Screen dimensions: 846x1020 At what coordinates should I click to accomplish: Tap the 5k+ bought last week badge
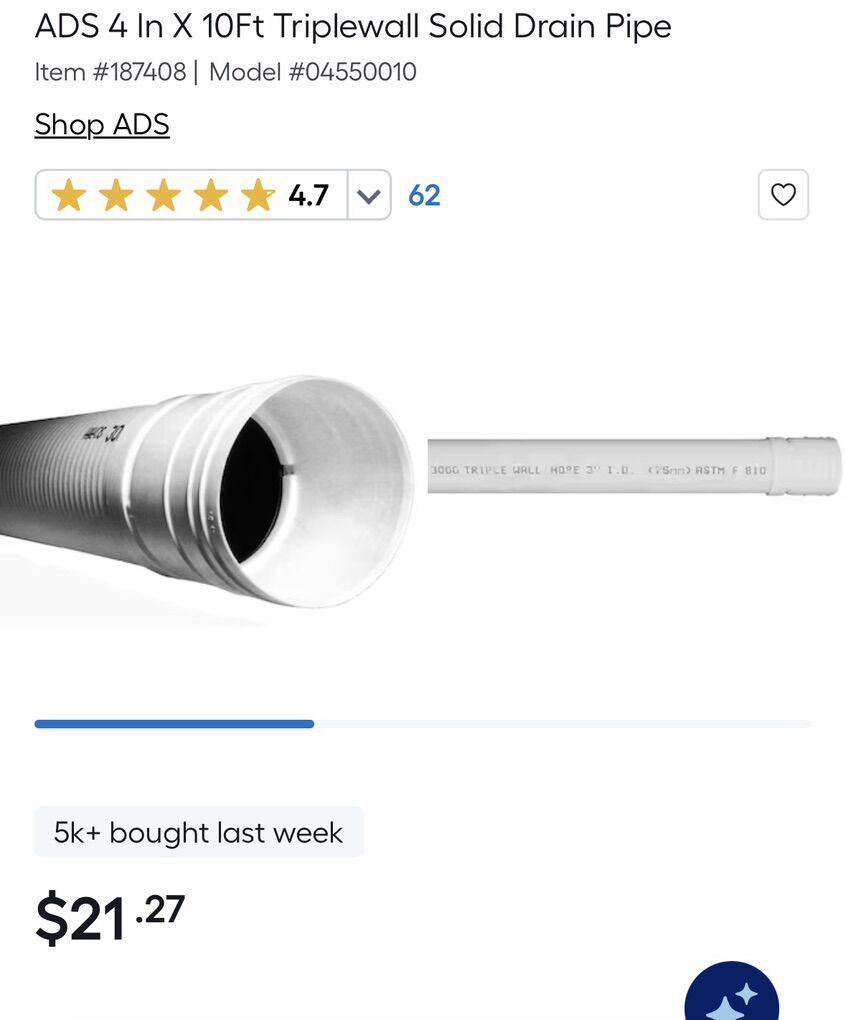point(198,832)
